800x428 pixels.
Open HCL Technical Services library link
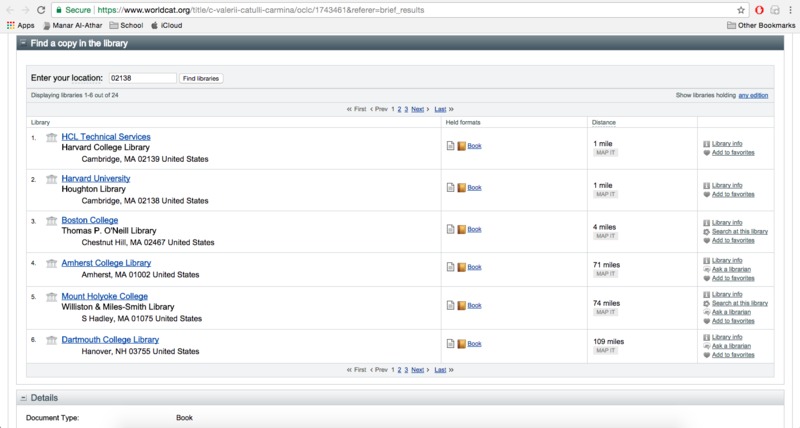106,137
